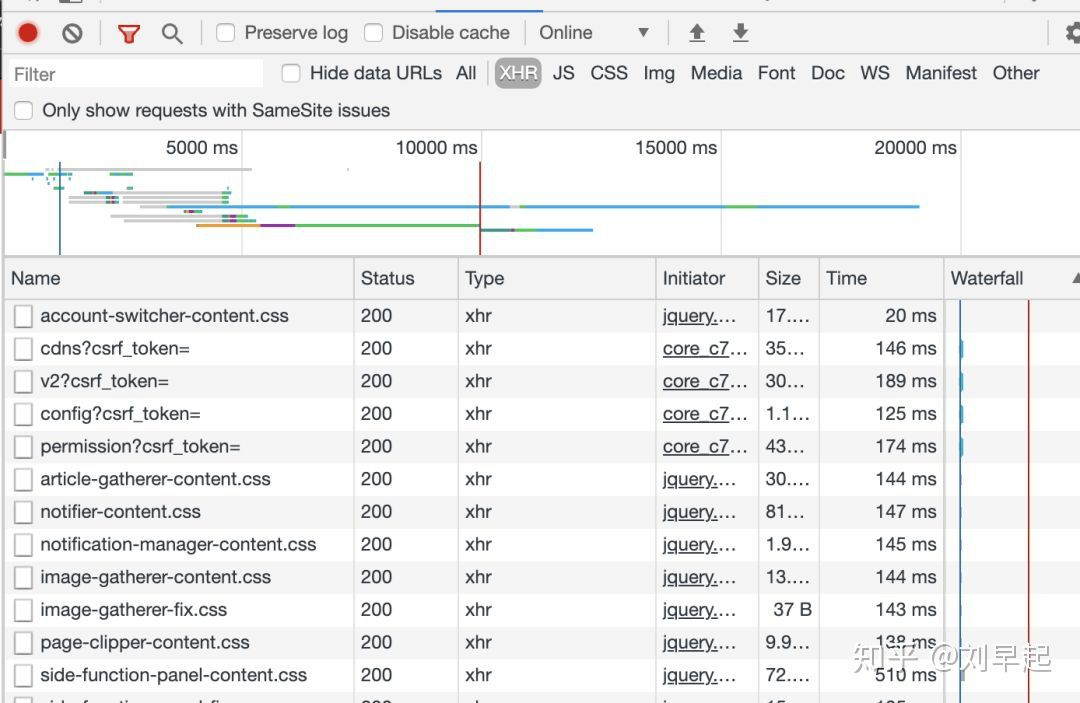Tick the Hide data URLs checkbox
Image resolution: width=1080 pixels, height=703 pixels.
291,73
